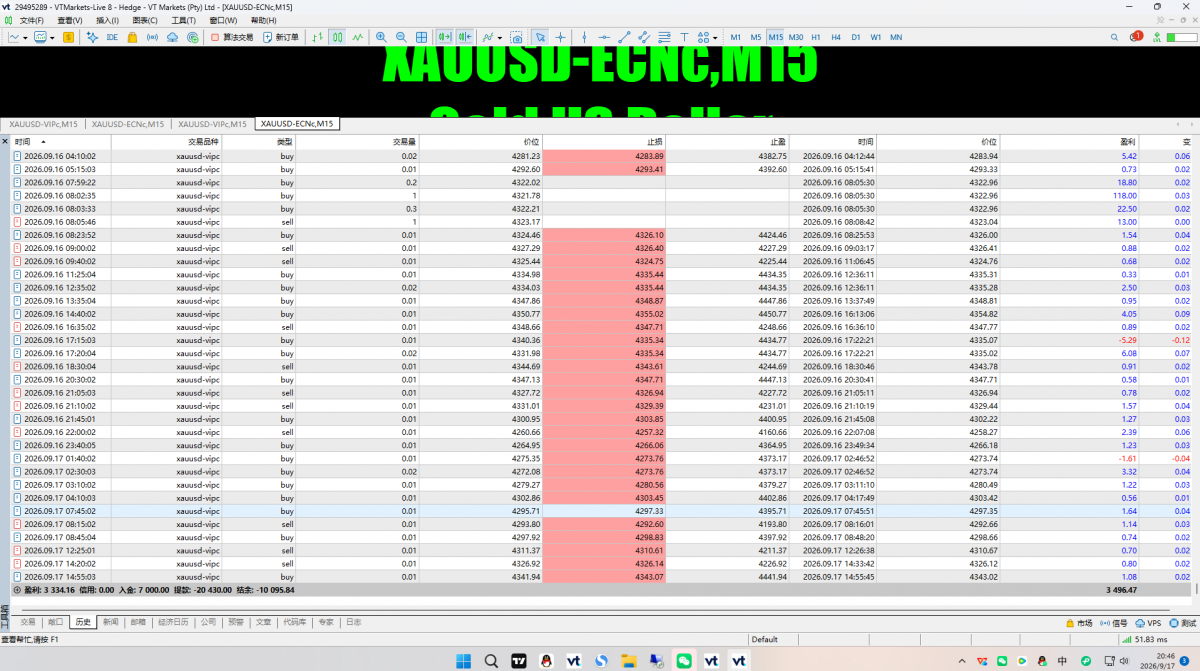Screen dimensions: 1200x671
Task: Open the Windows Start button
Action: click(x=463, y=660)
